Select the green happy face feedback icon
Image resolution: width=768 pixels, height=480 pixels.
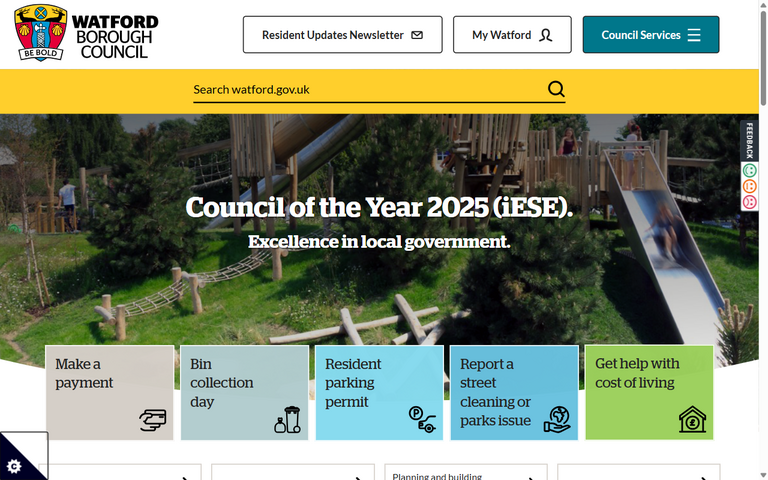[x=749, y=171]
